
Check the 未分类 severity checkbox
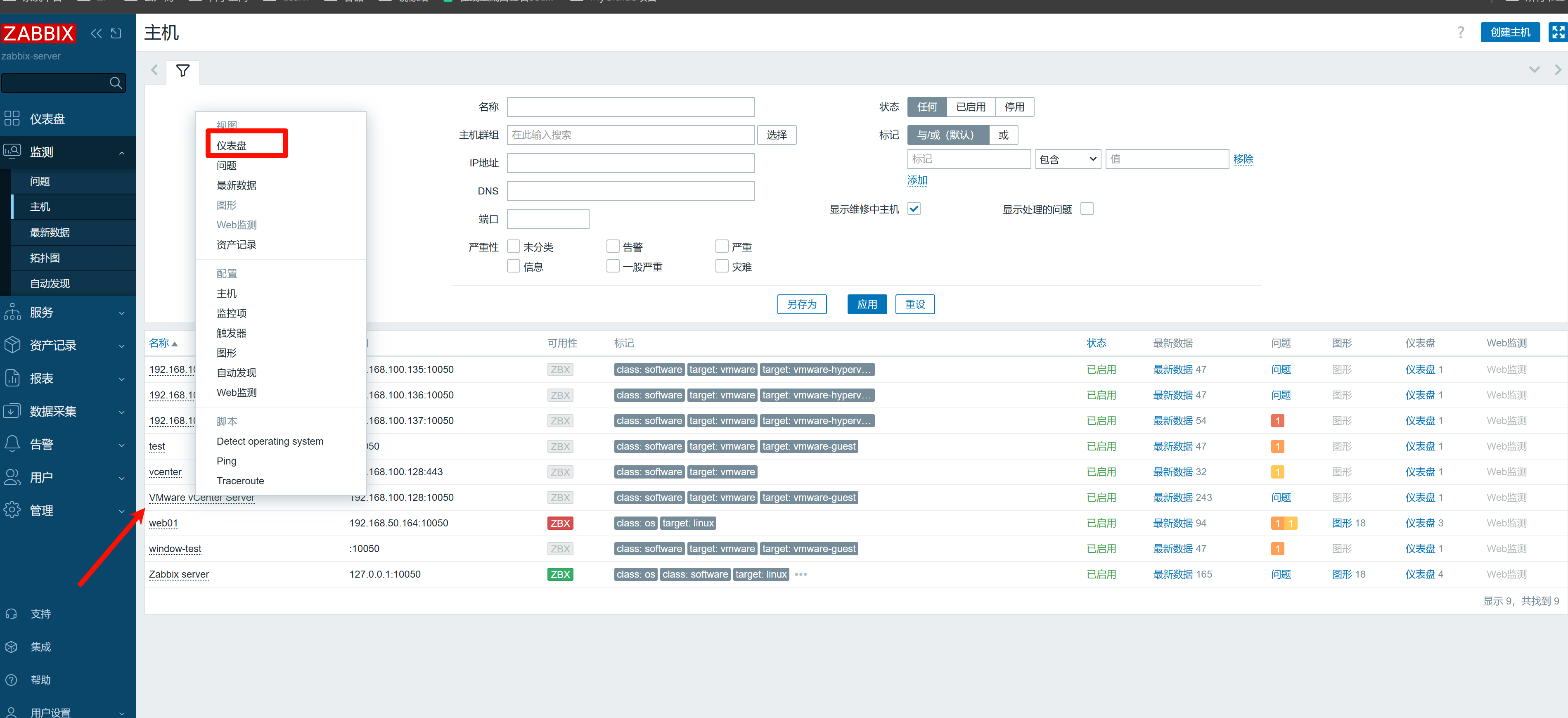[513, 246]
